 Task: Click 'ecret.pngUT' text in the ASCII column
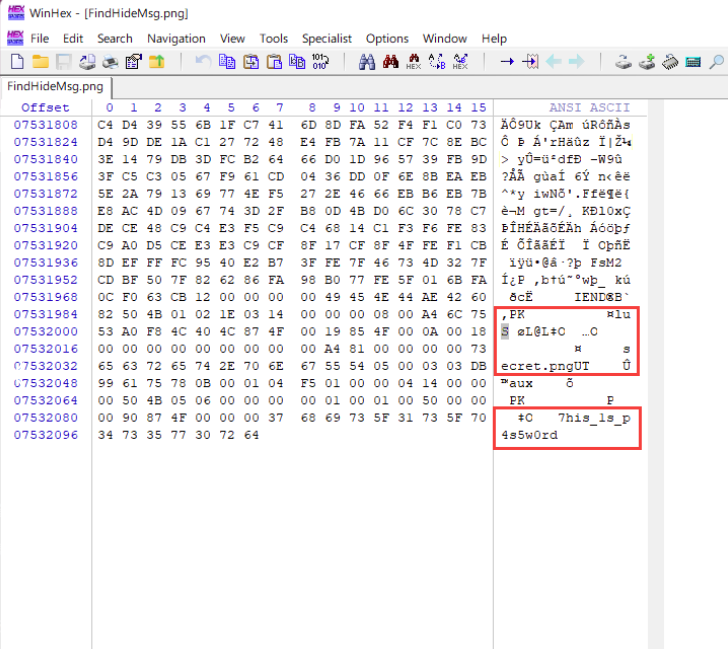(x=545, y=366)
